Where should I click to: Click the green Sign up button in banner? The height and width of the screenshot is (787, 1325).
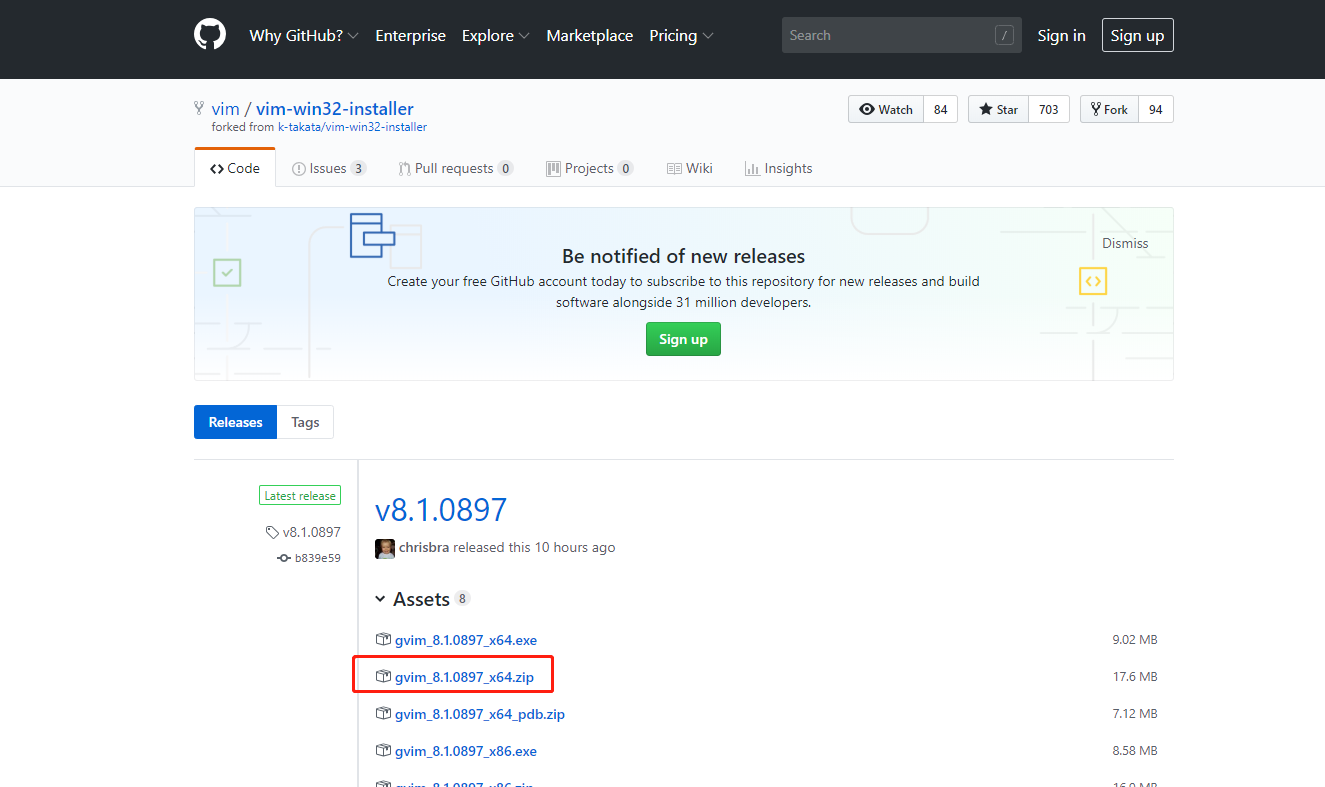click(x=683, y=339)
